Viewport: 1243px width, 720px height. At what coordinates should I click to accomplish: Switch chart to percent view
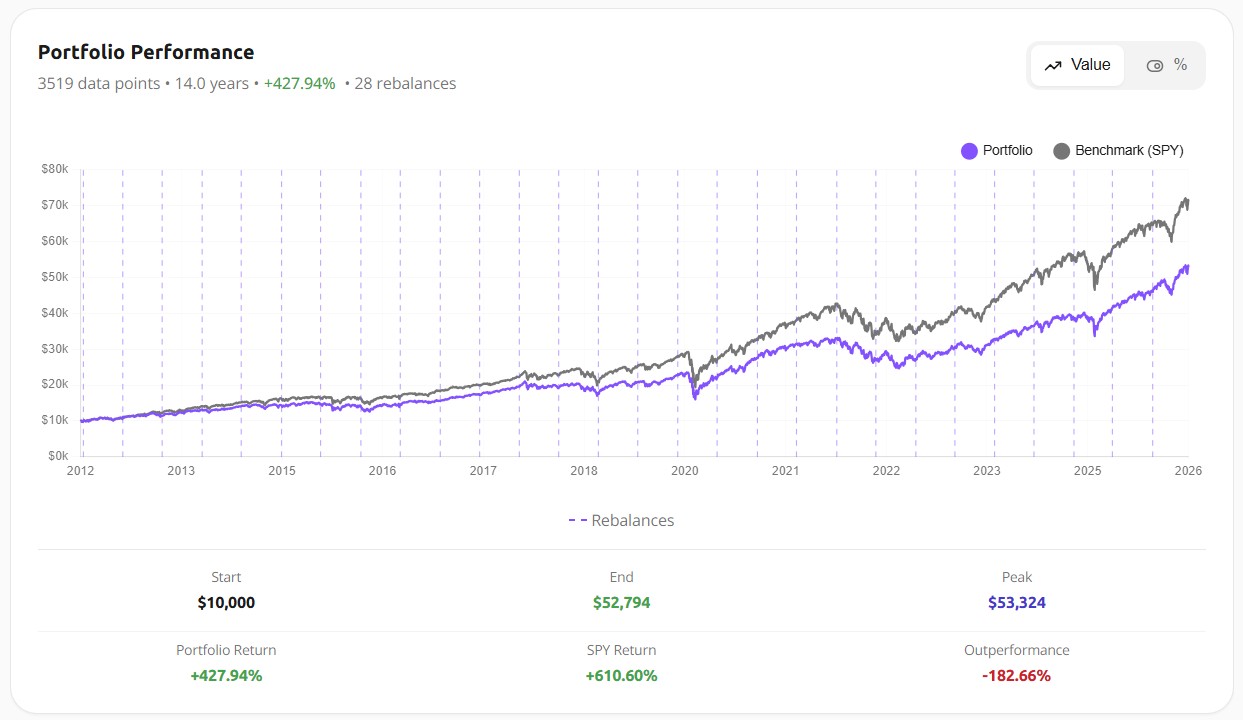(1166, 65)
